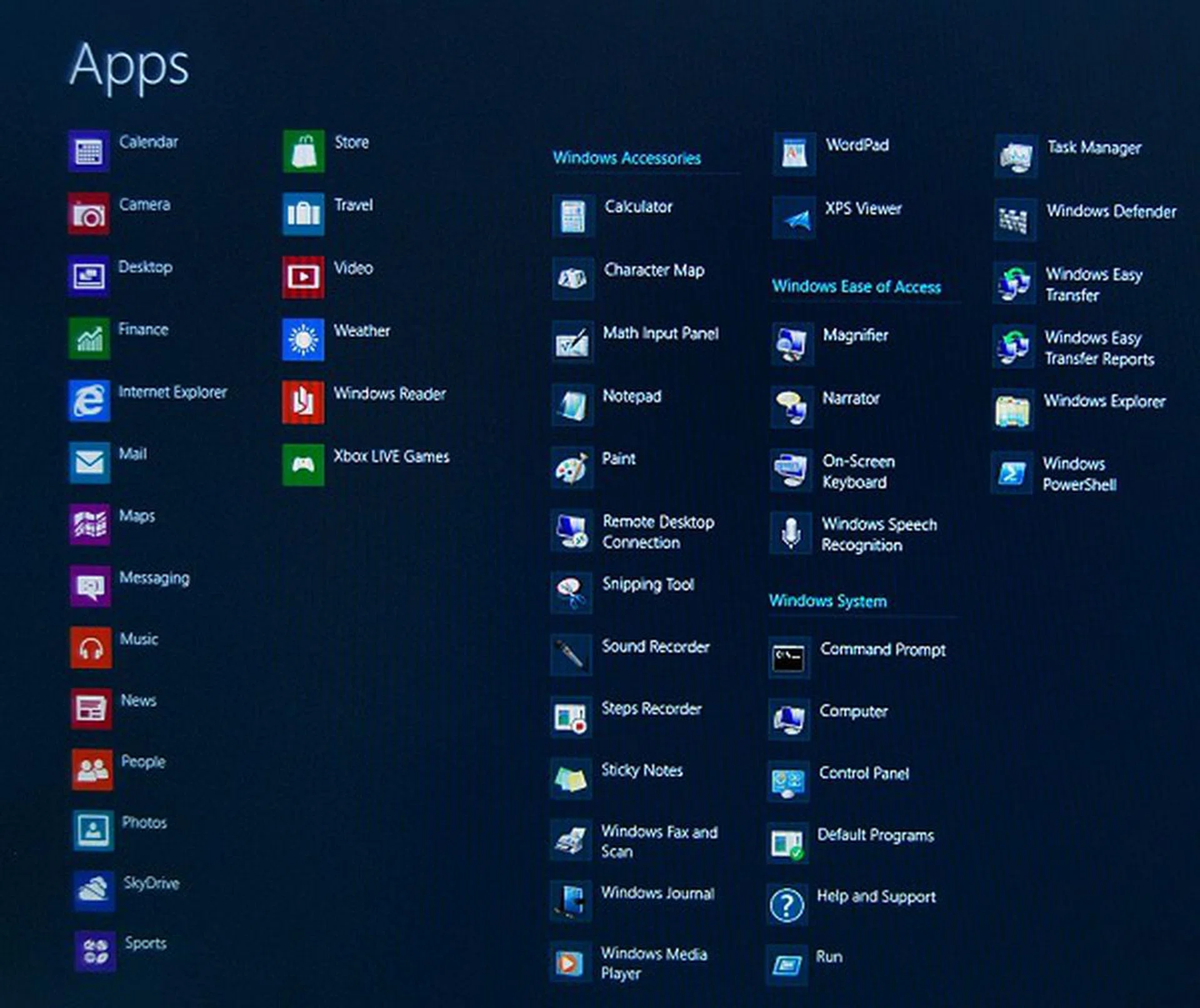
Task: Open Task Manager from the list
Action: tap(1094, 148)
